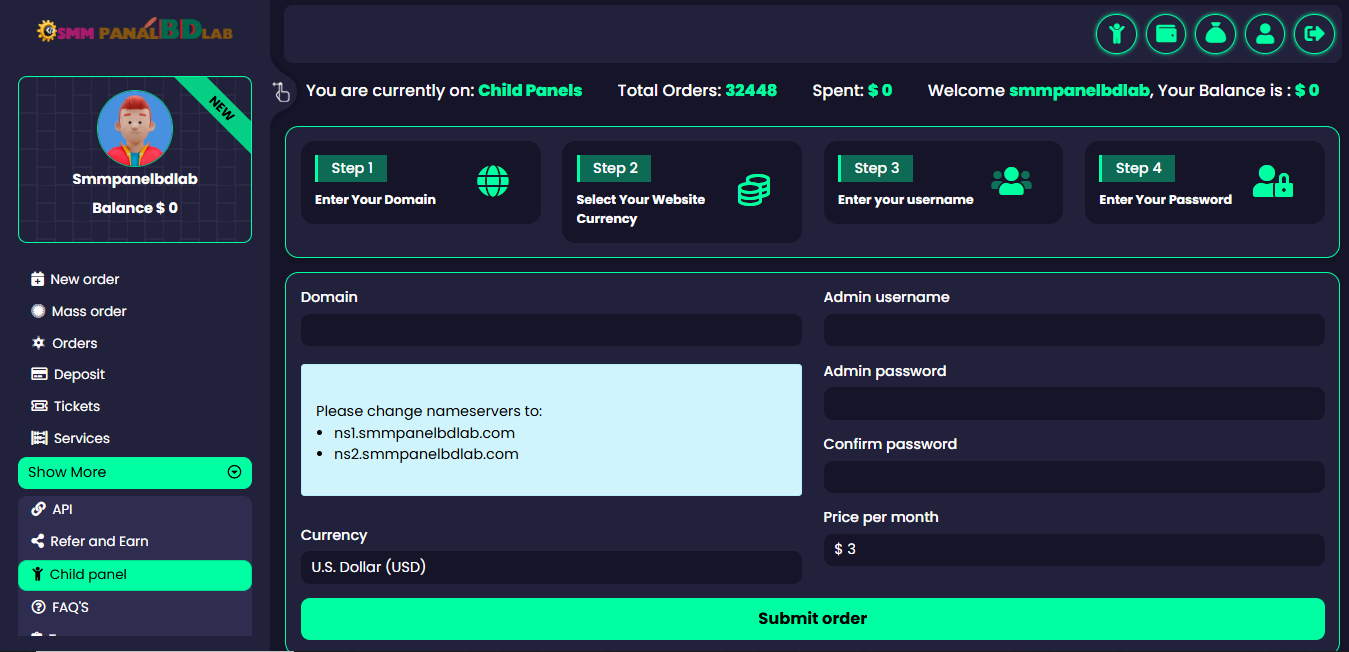Click the Refer and Earn link

(99, 541)
